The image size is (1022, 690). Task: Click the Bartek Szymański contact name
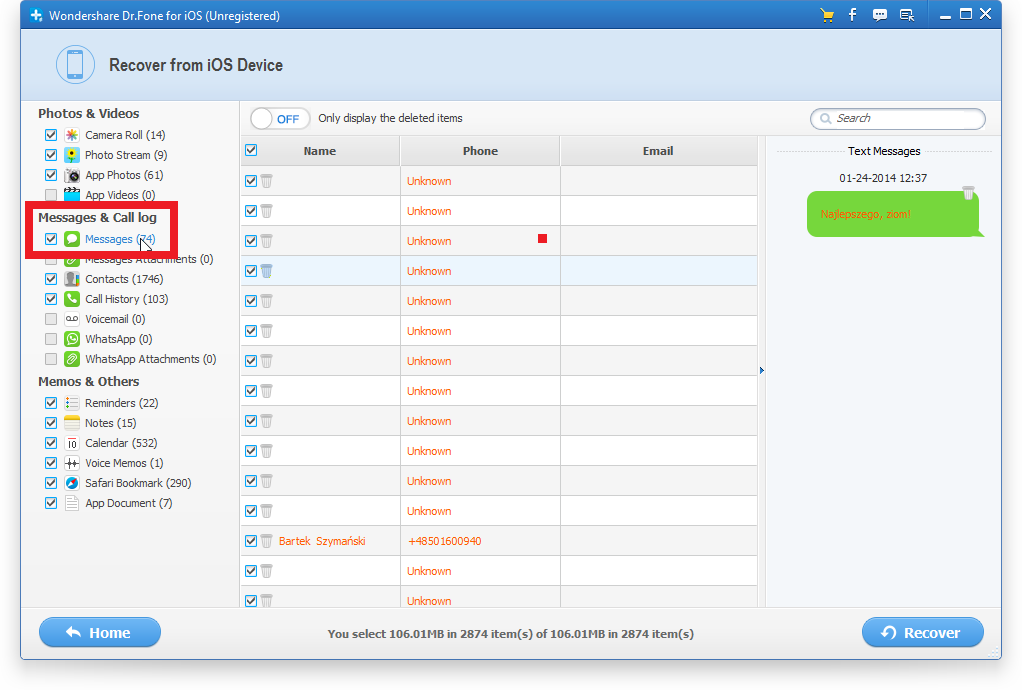[x=322, y=541]
